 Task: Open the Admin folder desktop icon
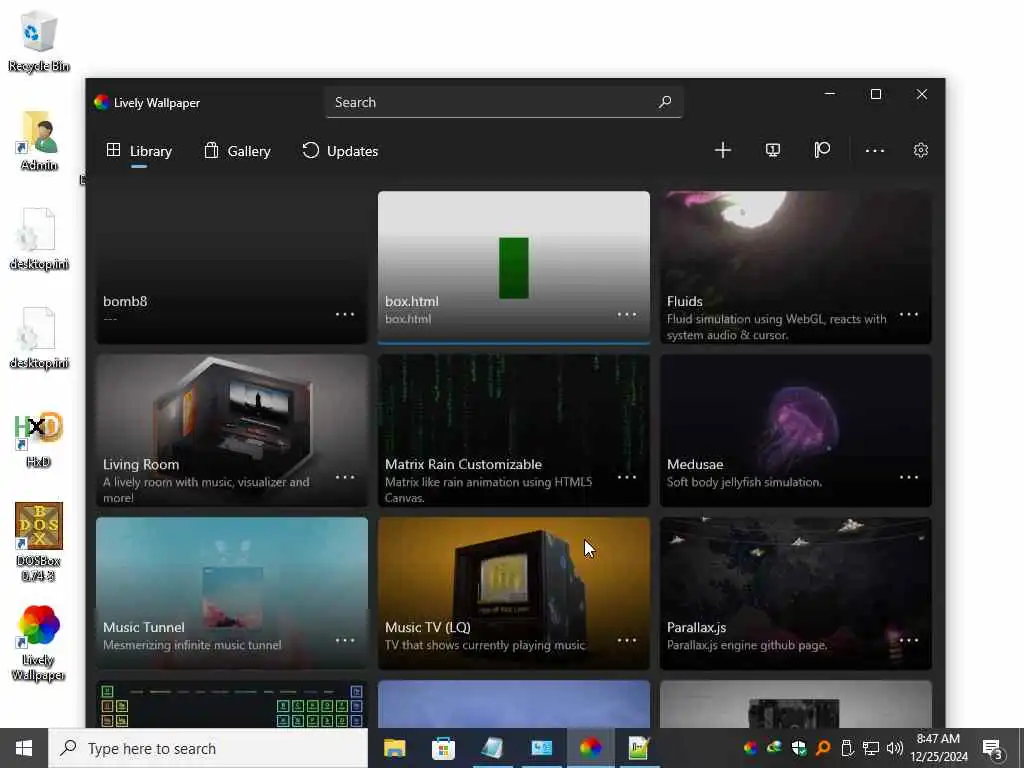pos(39,141)
